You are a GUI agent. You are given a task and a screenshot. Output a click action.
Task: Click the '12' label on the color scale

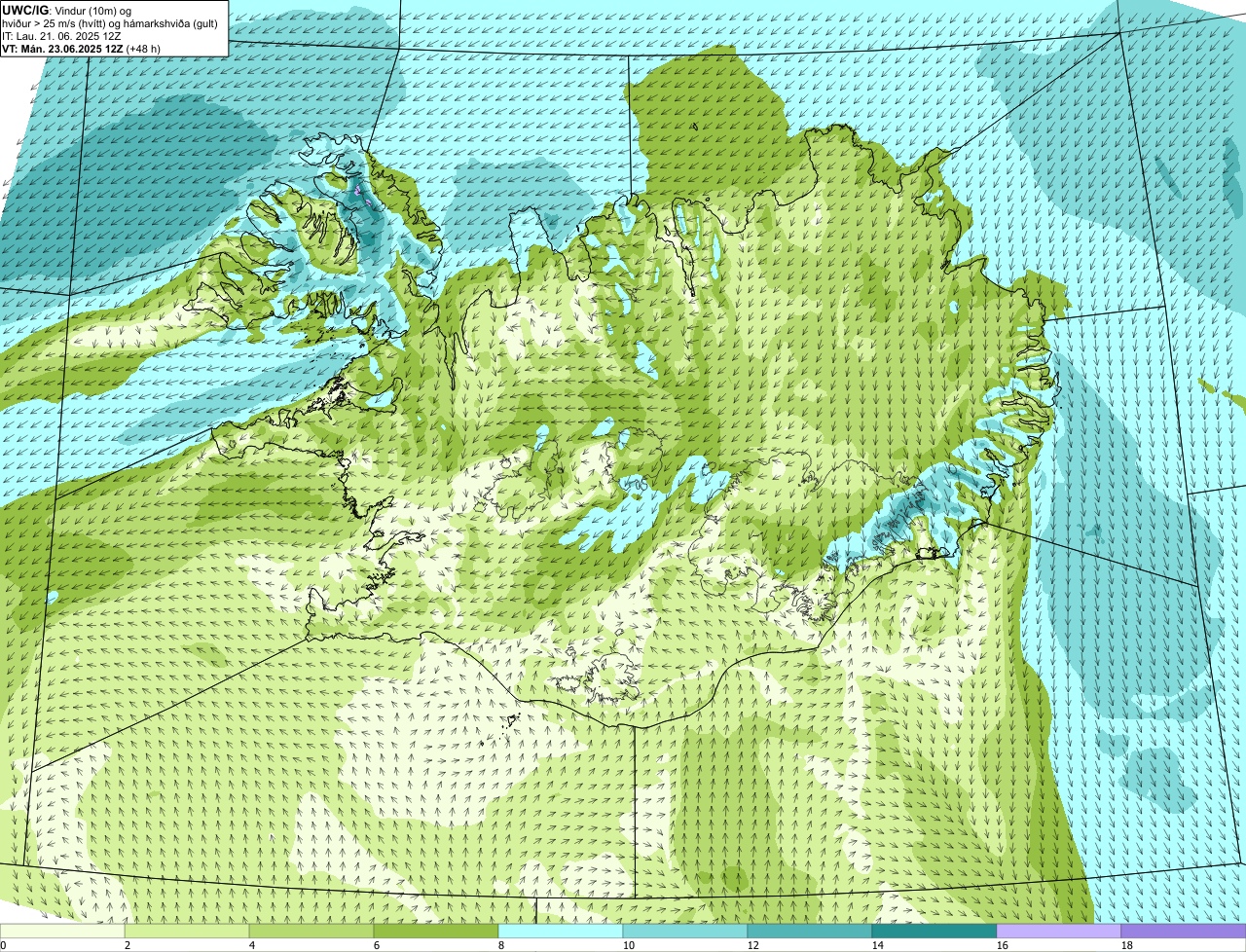pyautogui.click(x=753, y=945)
